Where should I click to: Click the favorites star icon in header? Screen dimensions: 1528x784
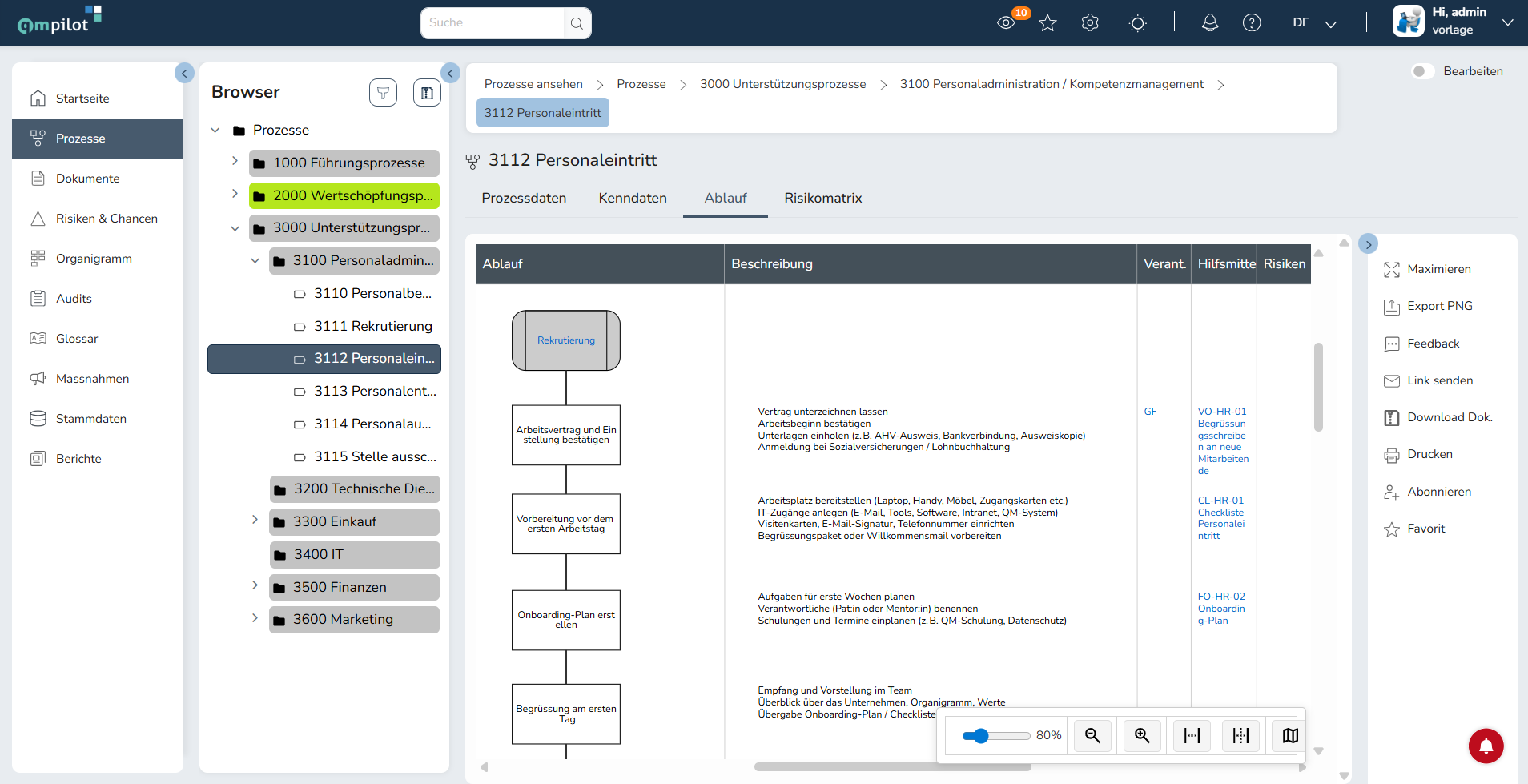click(x=1047, y=23)
